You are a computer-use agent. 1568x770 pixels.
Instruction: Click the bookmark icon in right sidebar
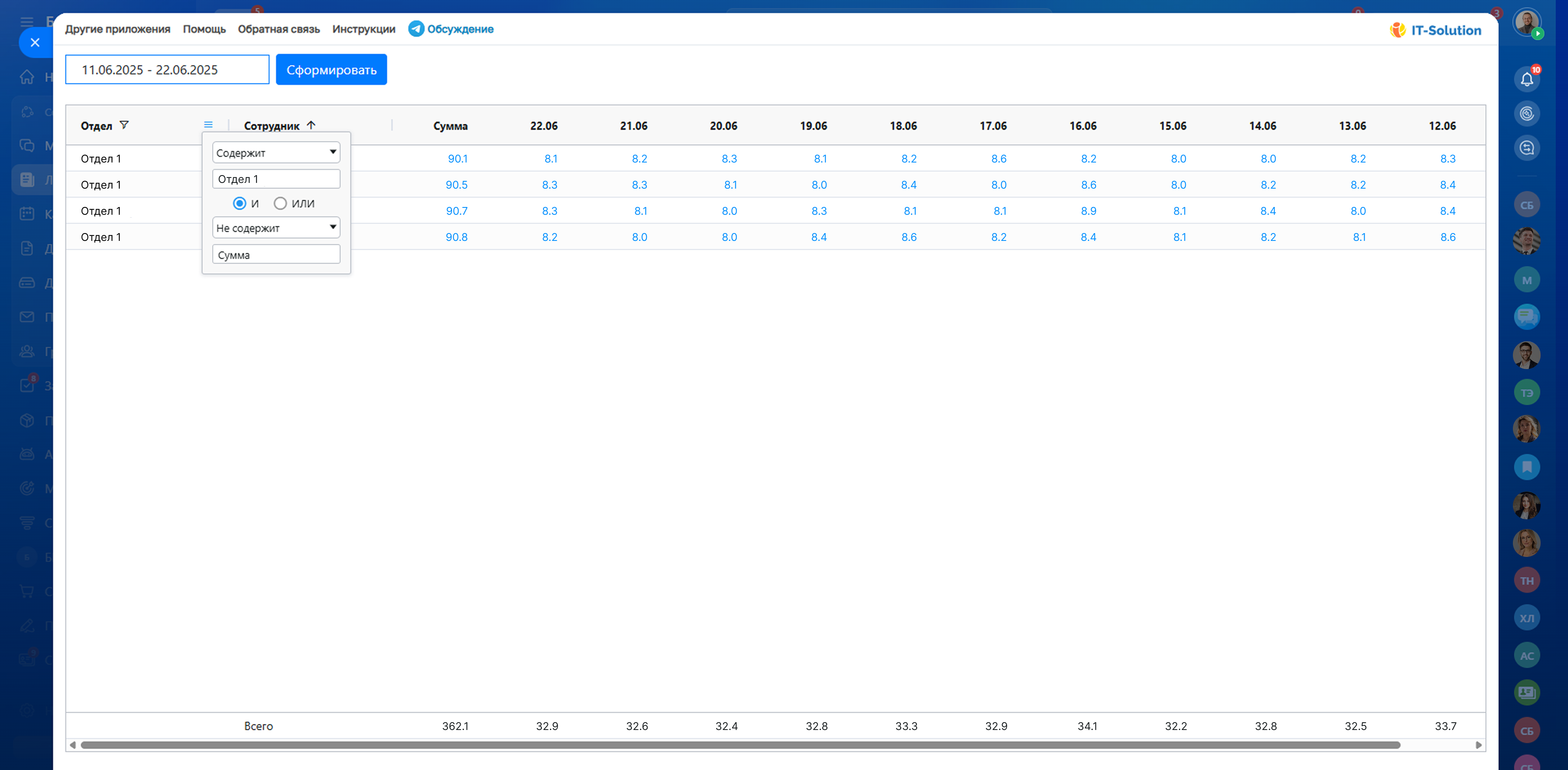[x=1526, y=467]
